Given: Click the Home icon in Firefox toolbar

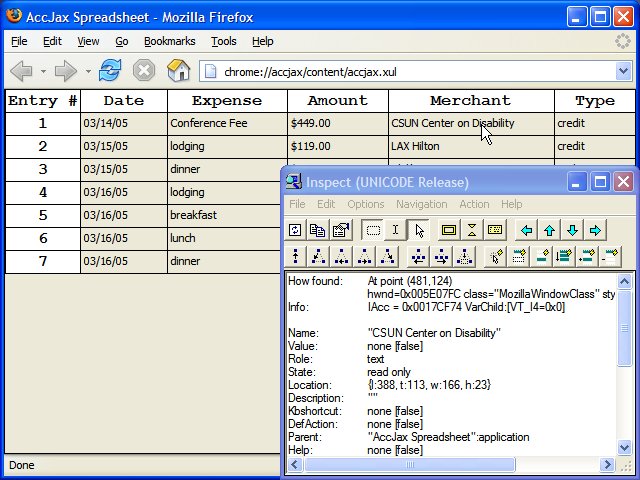Looking at the screenshot, I should coord(178,70).
